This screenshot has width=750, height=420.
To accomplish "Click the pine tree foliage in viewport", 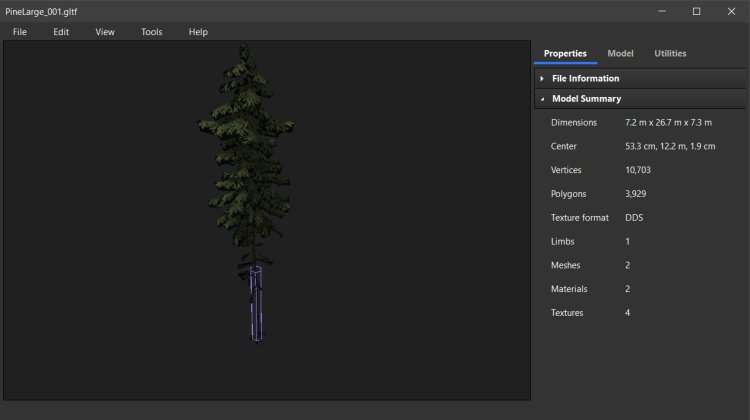I will (x=244, y=140).
